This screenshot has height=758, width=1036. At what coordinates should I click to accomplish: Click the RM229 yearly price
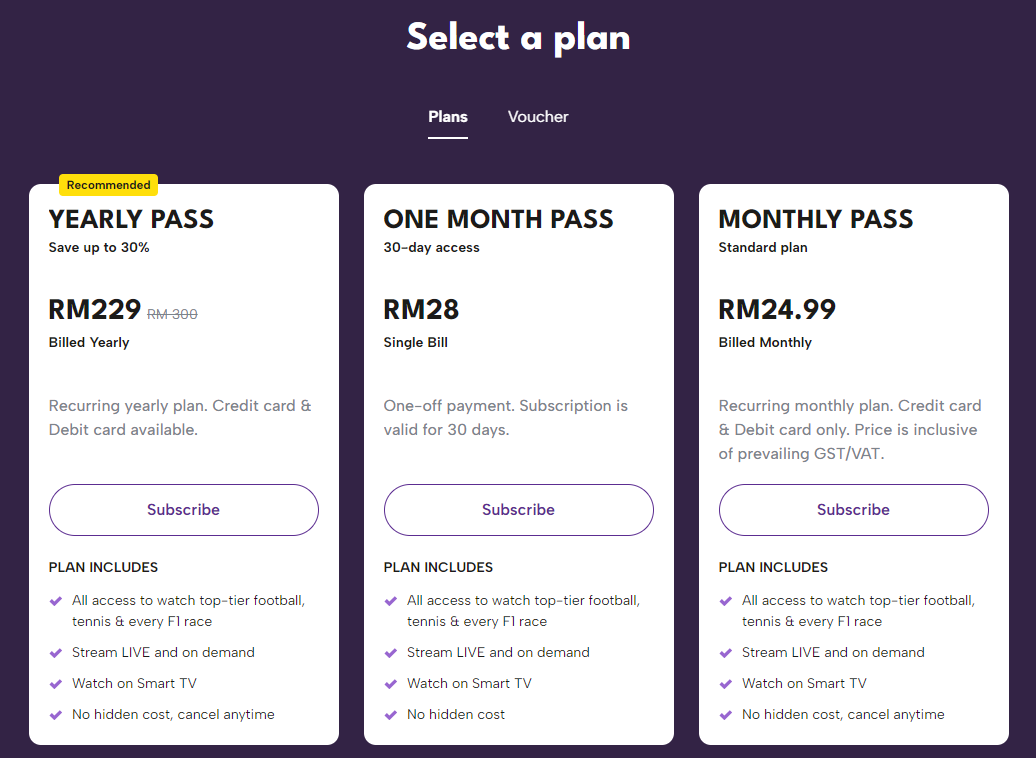click(95, 310)
